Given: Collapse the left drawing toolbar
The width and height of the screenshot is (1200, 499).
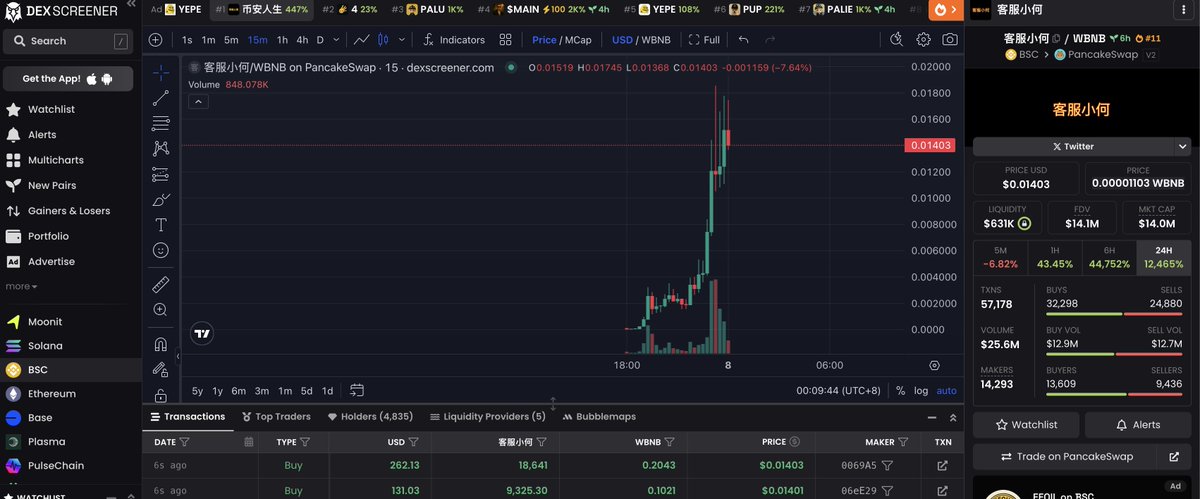Looking at the screenshot, I should click(x=178, y=356).
